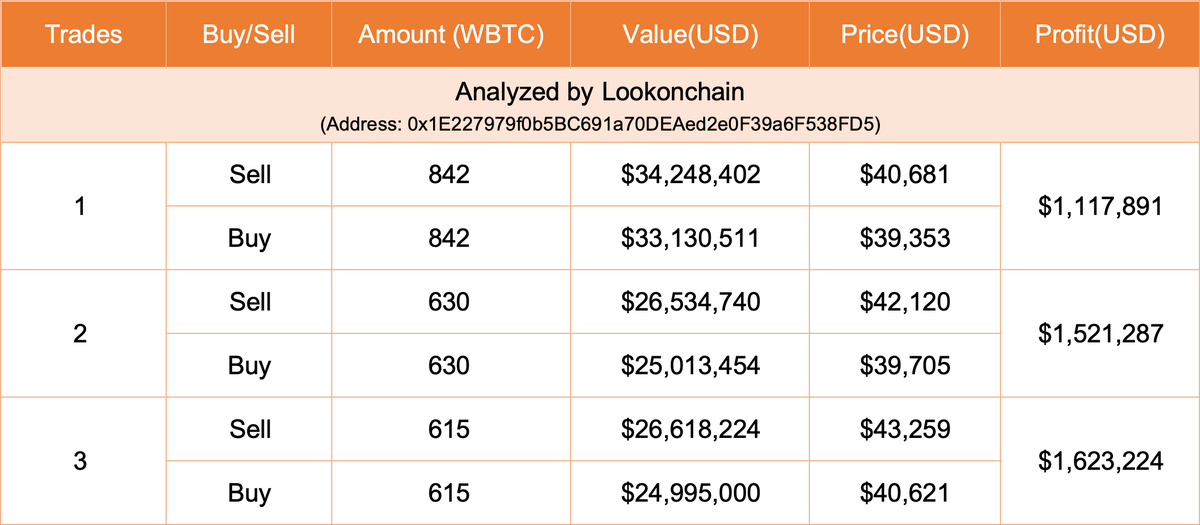
Task: Select the Amount (WBTC) column header
Action: point(450,35)
